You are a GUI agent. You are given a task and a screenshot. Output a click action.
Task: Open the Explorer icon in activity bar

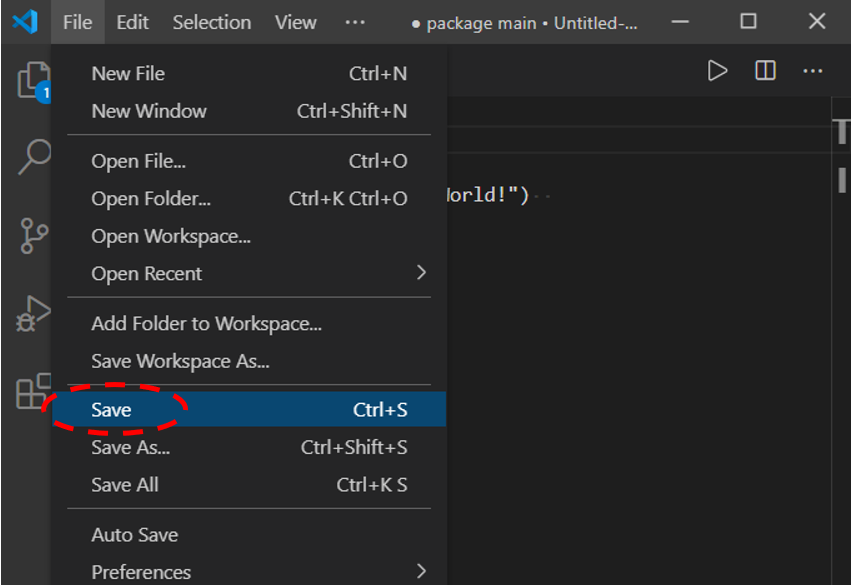34,80
